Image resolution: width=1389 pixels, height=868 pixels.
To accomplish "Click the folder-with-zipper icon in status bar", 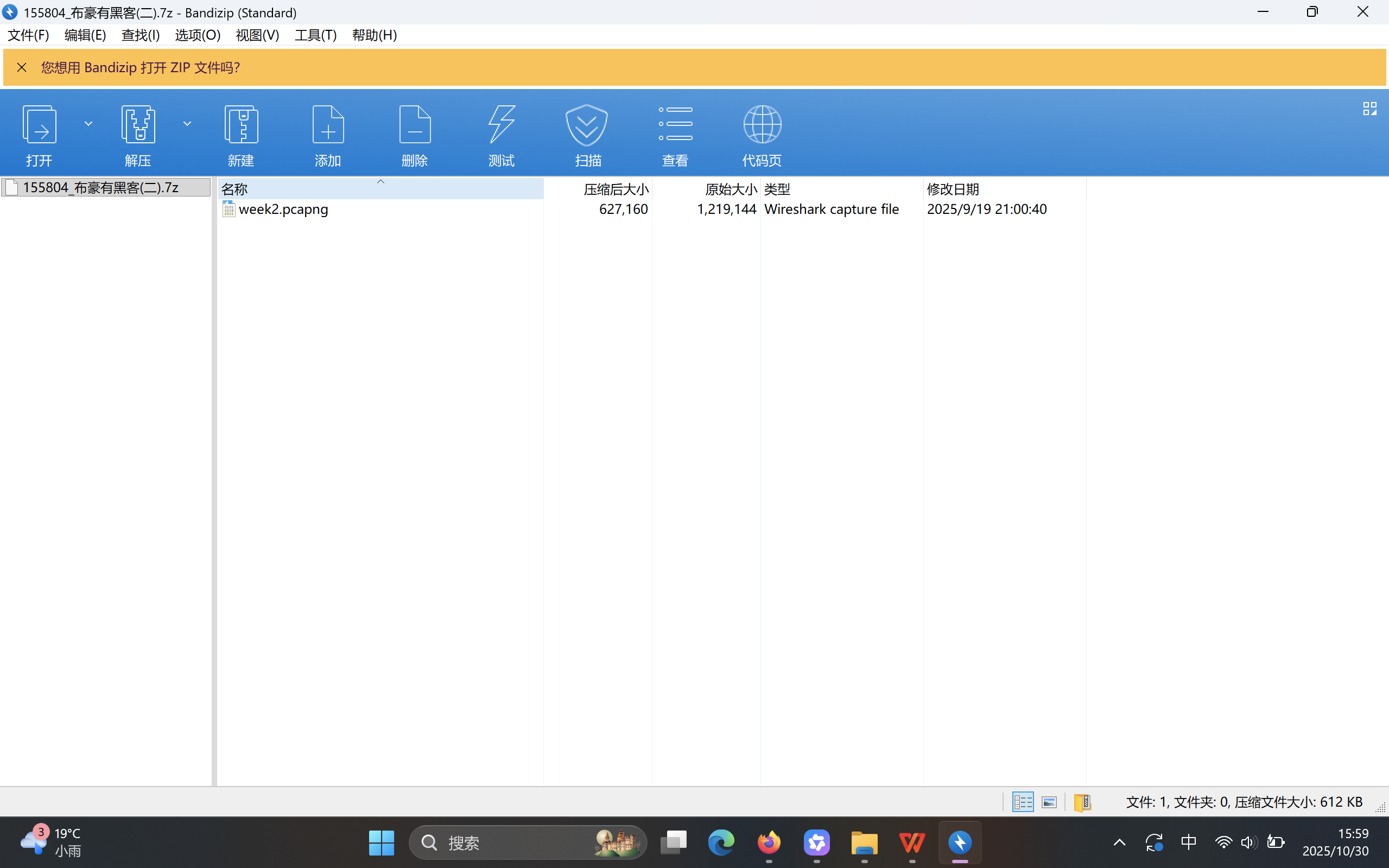I will point(1082,802).
